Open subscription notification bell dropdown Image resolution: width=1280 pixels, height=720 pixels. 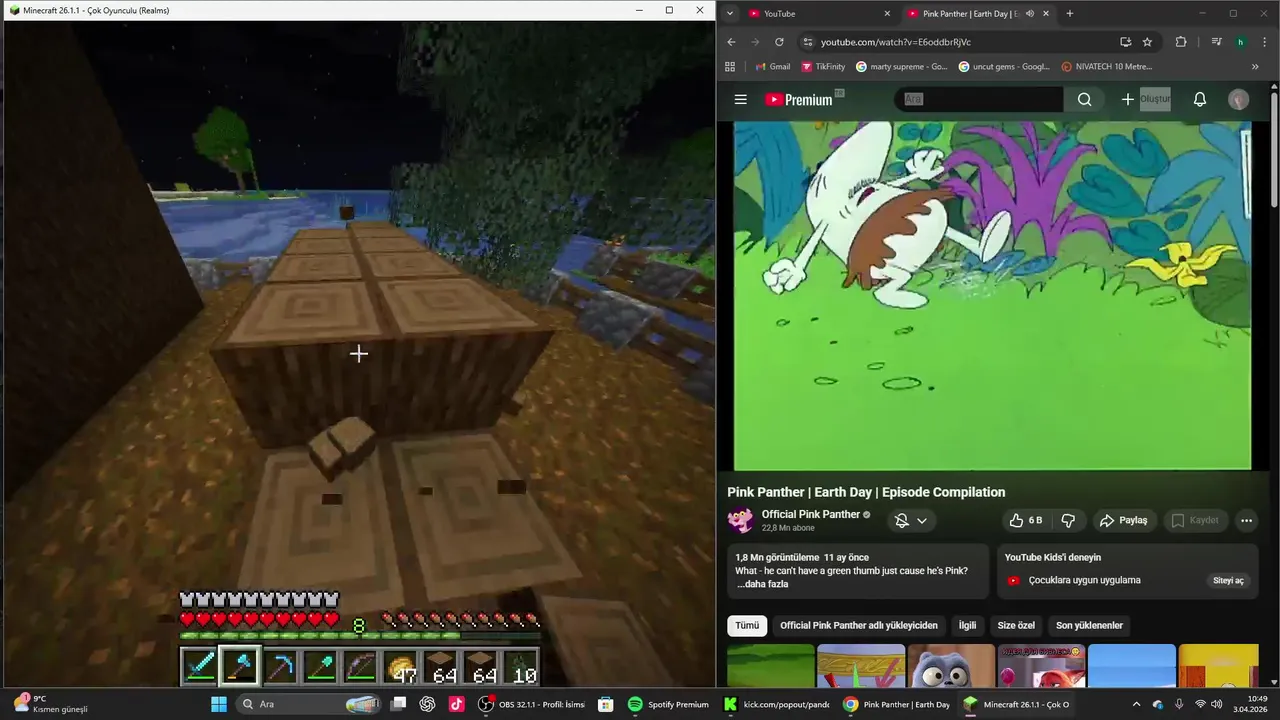[910, 520]
